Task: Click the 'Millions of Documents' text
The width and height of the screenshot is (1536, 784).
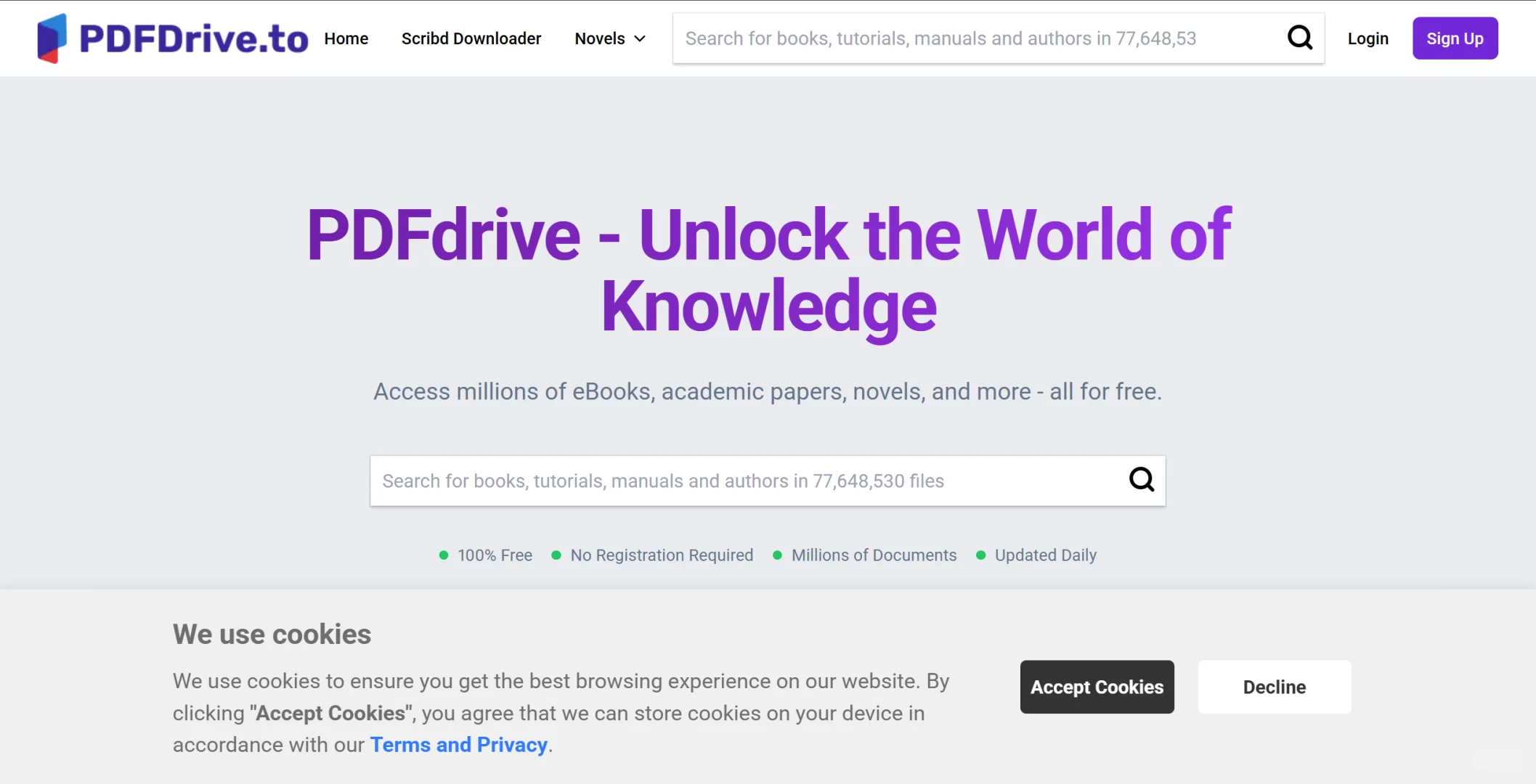Action: (x=874, y=555)
